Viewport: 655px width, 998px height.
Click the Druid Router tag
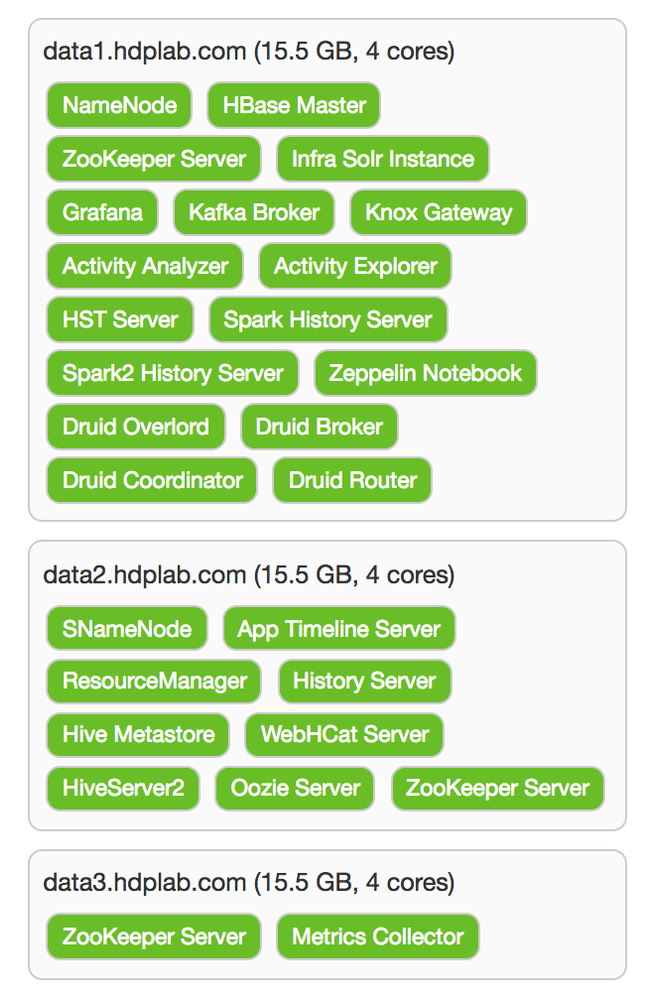(352, 480)
